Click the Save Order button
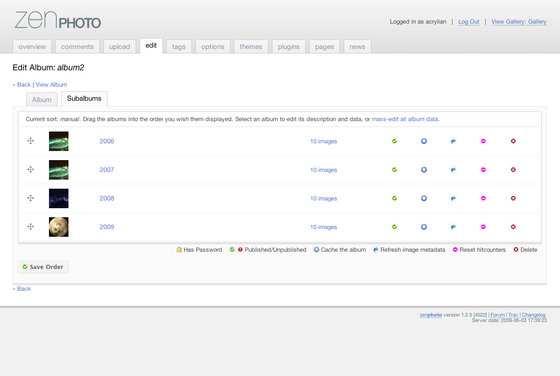The width and height of the screenshot is (560, 376). 43,267
